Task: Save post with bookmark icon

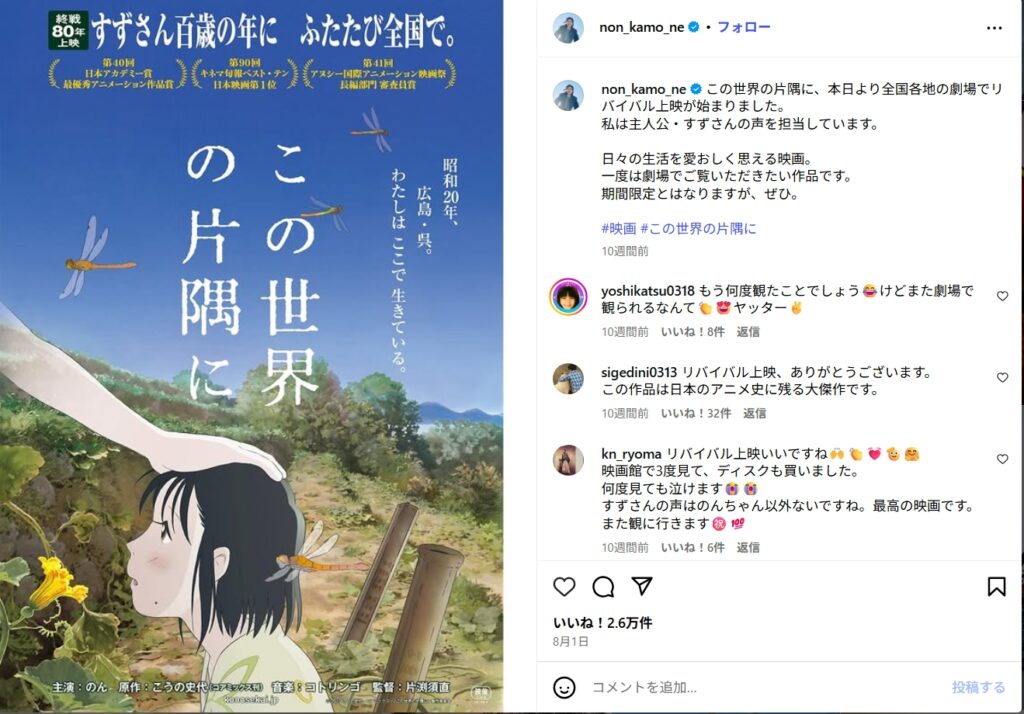Action: coord(996,587)
